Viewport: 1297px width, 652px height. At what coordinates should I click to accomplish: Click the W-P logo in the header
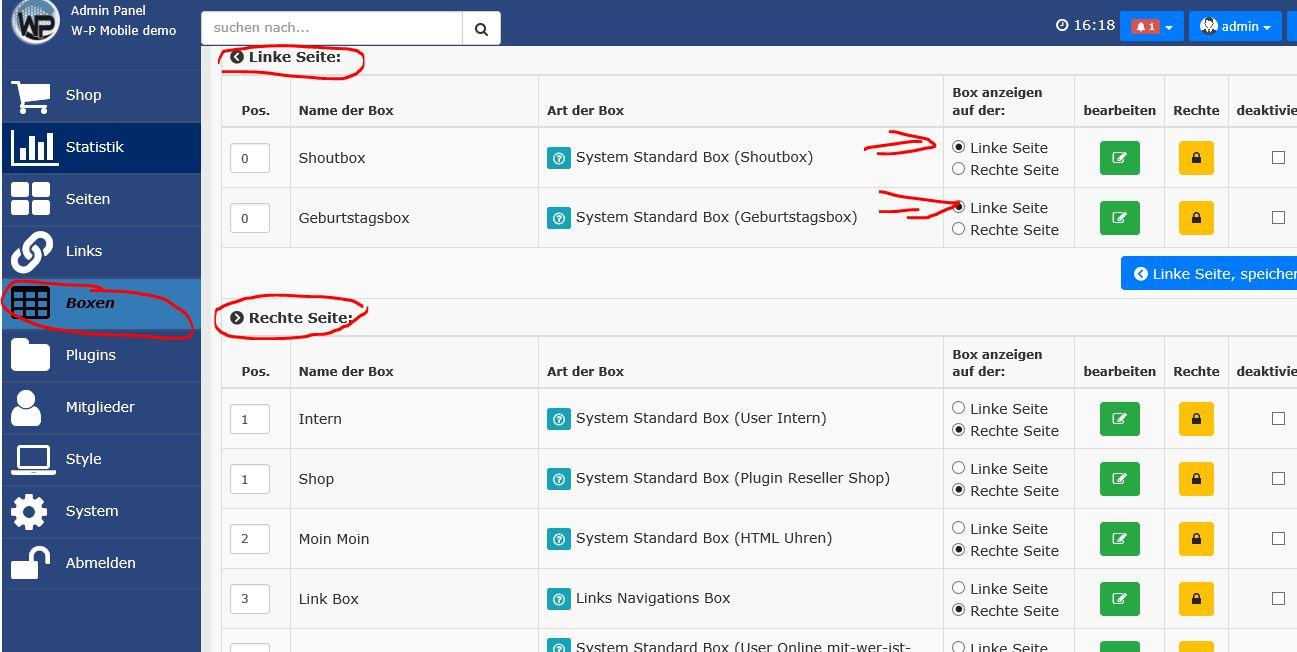tap(35, 22)
